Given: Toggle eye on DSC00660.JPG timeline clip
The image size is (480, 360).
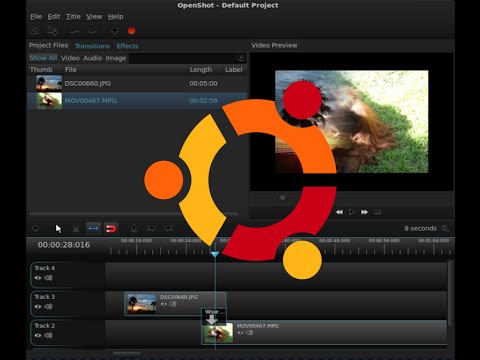Looking at the screenshot, I should click(164, 304).
